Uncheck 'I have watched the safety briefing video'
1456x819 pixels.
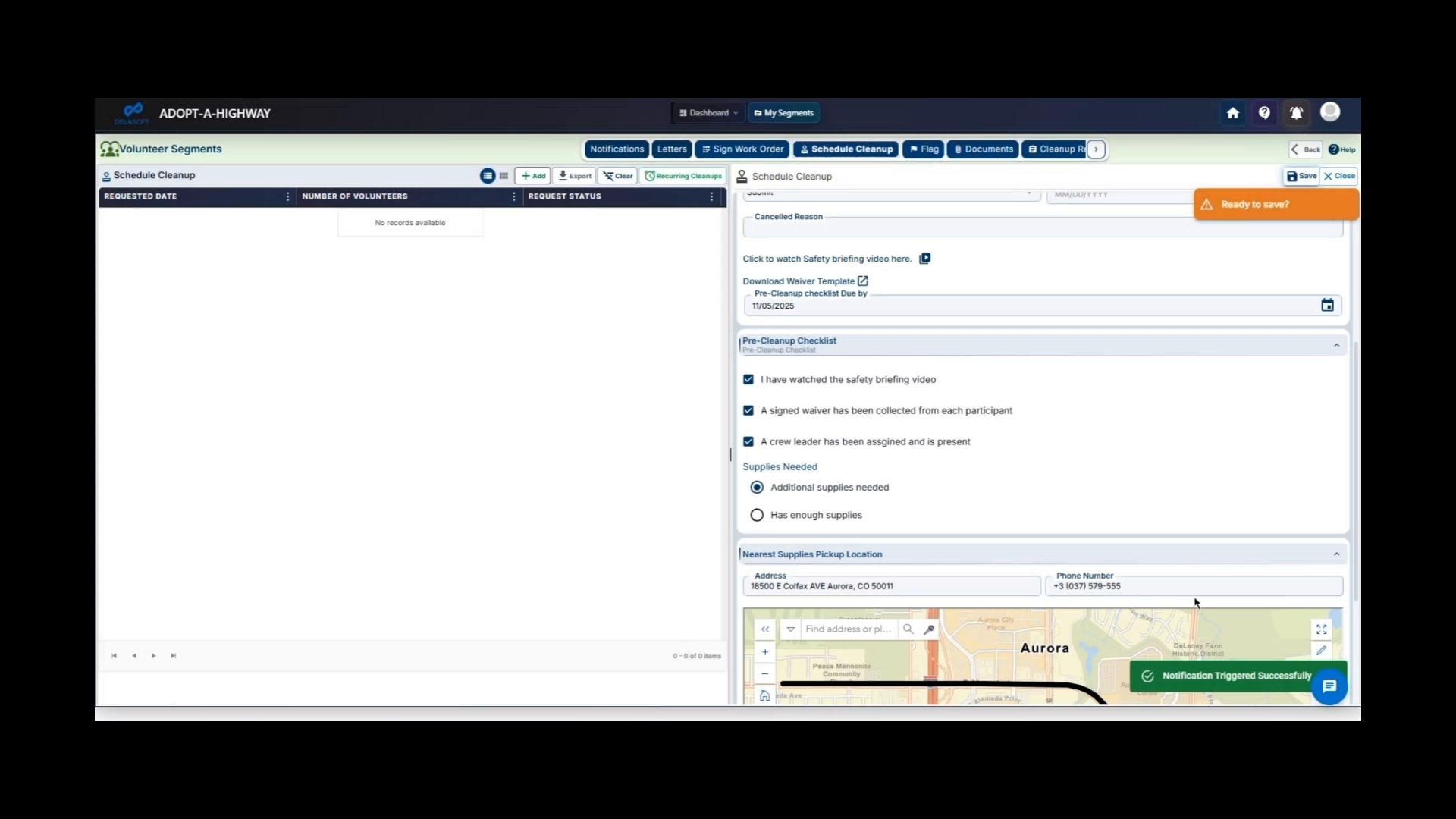click(748, 379)
